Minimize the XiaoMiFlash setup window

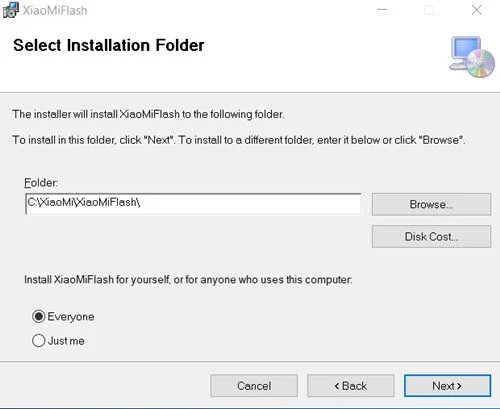pos(382,10)
